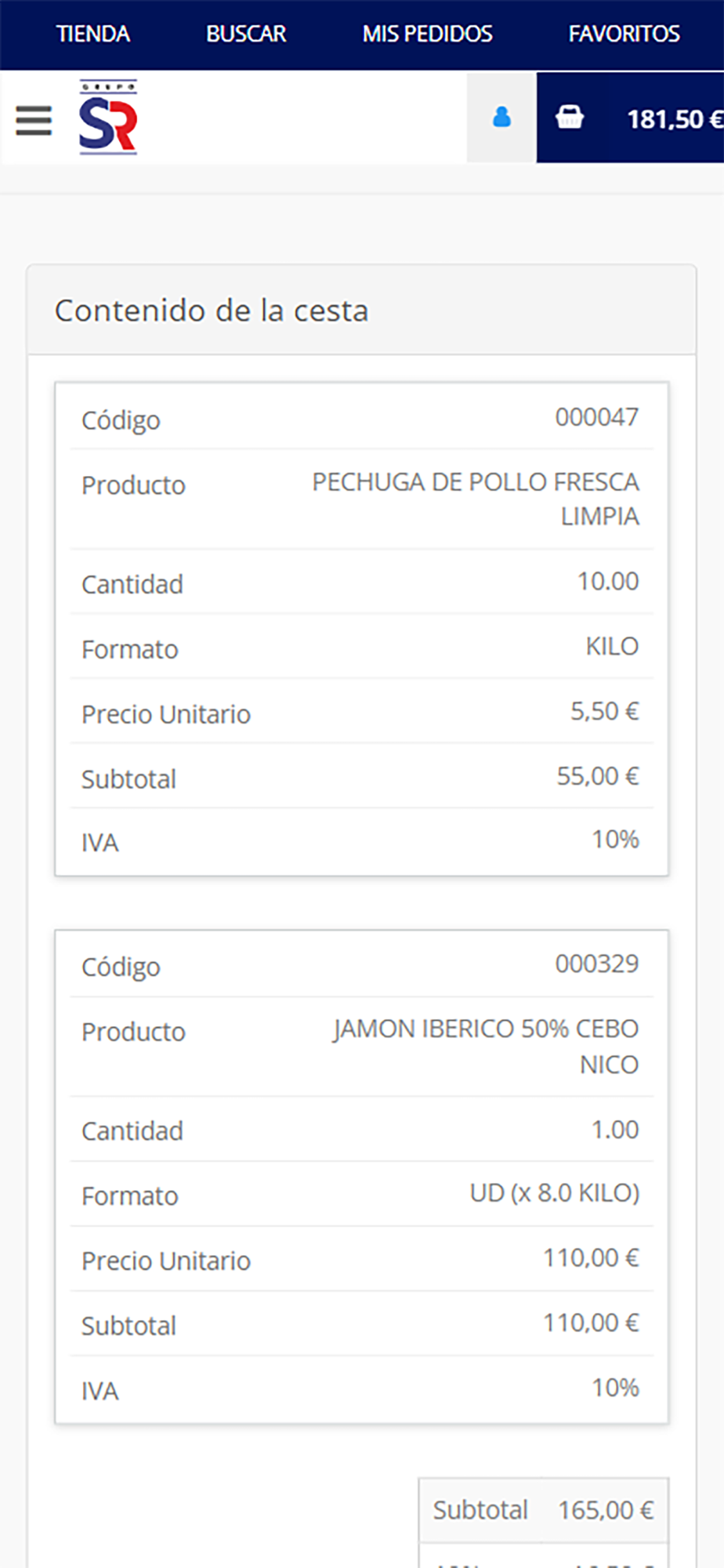Image resolution: width=724 pixels, height=1568 pixels.
Task: Click the 1.00 quantity value
Action: tap(615, 1130)
